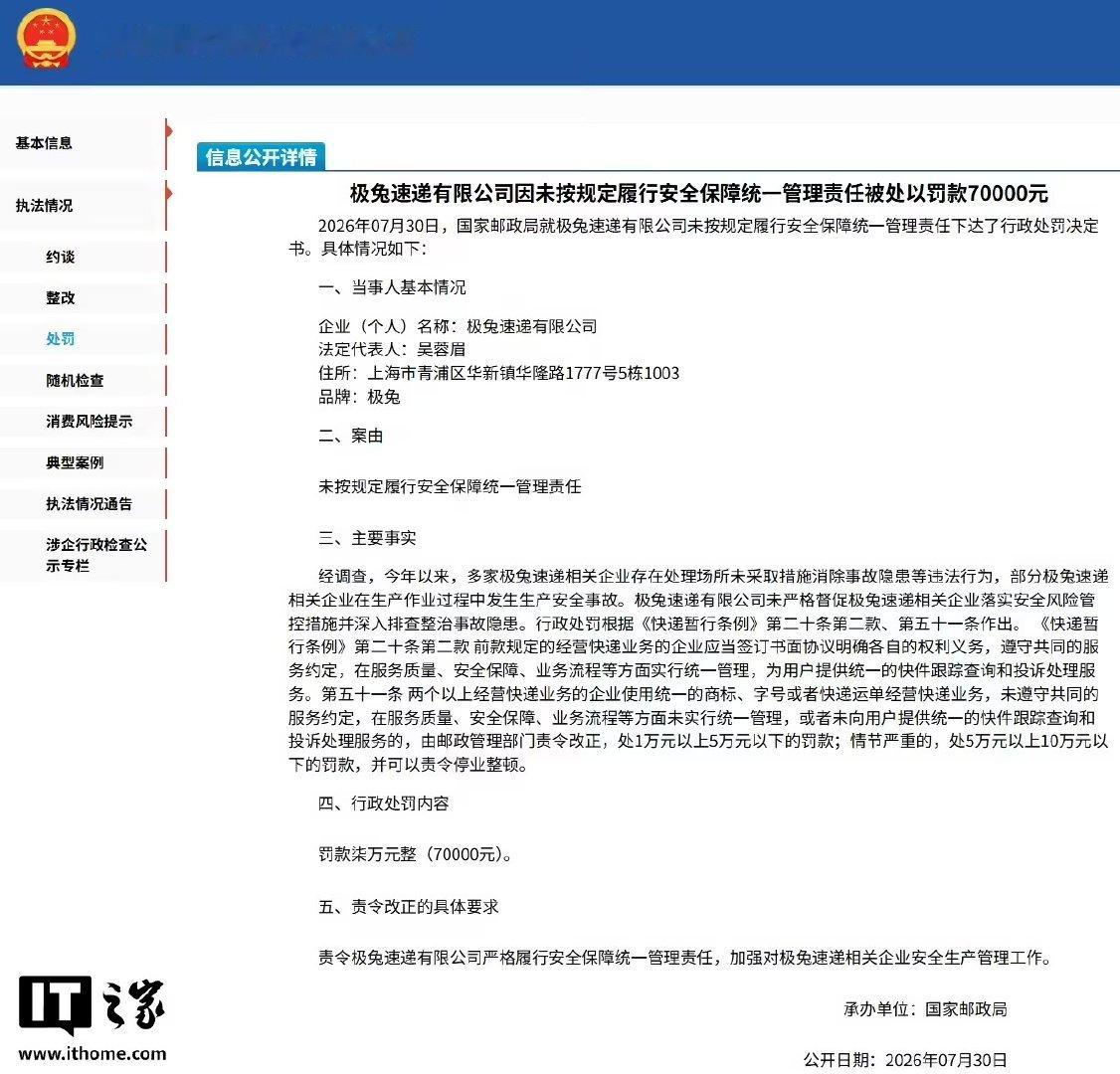
Task: Open 执法情况 sidebar section
Action: coord(45,206)
